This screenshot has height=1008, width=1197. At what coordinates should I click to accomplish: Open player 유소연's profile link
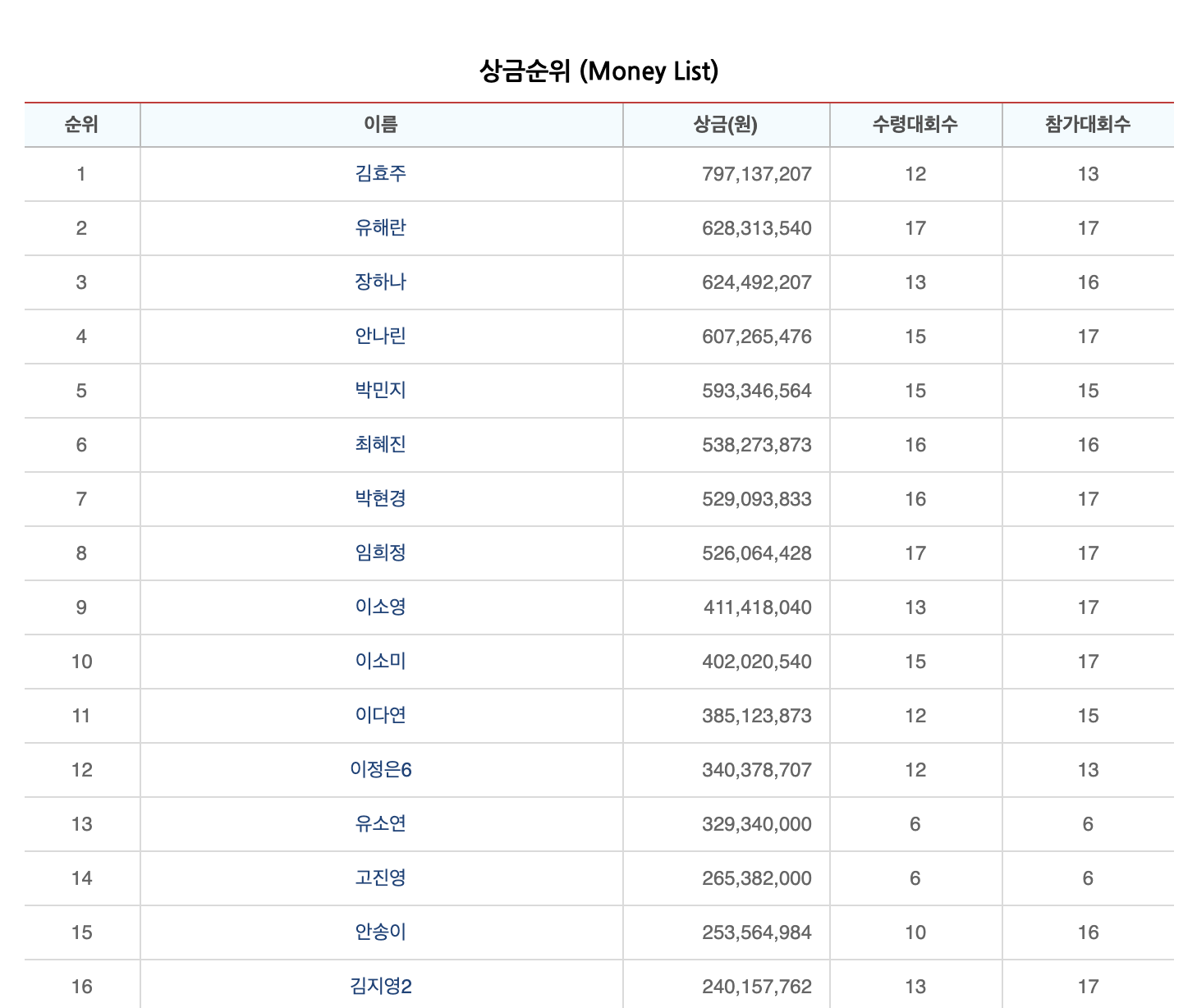[x=381, y=824]
